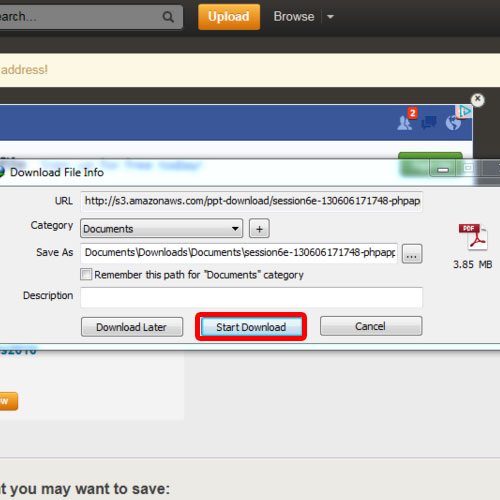Image resolution: width=500 pixels, height=500 pixels.
Task: Click the Save As path field
Action: click(239, 253)
